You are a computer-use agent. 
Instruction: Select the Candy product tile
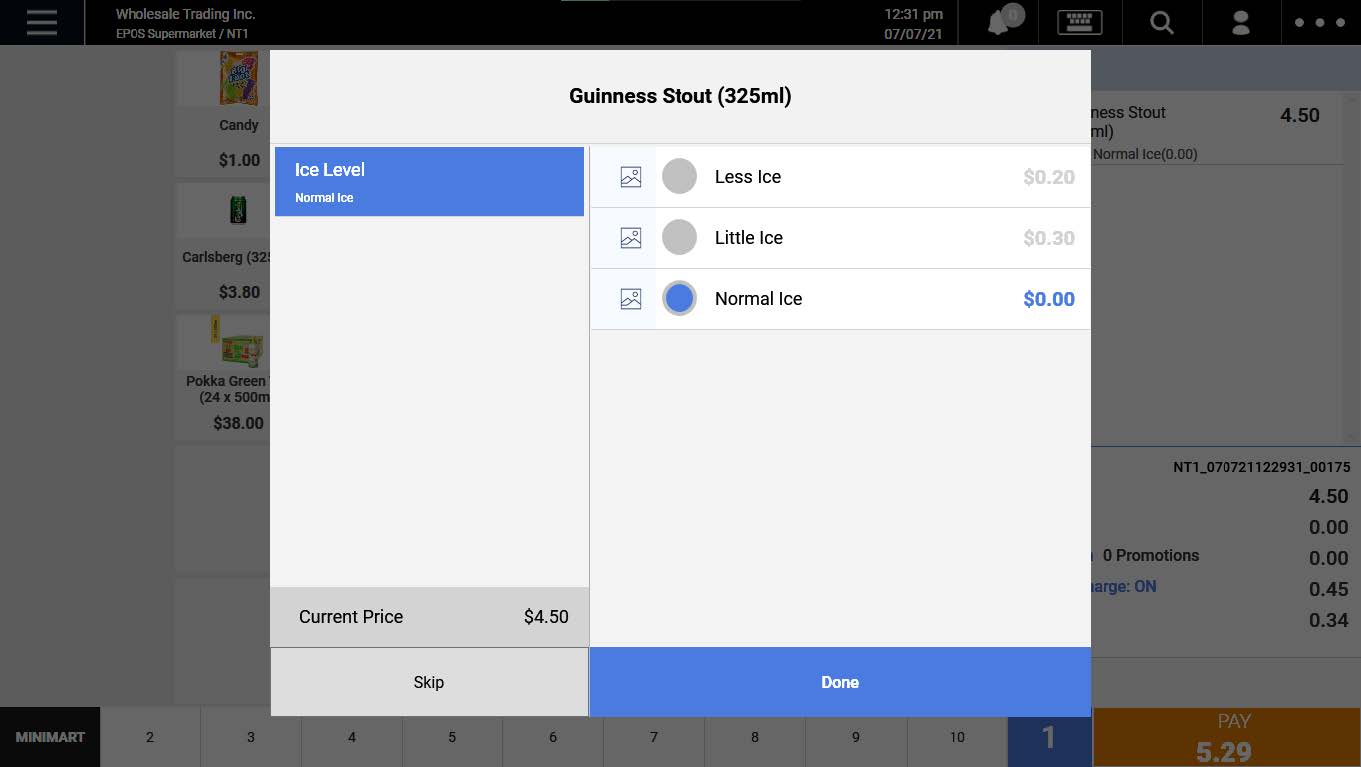pyautogui.click(x=224, y=113)
